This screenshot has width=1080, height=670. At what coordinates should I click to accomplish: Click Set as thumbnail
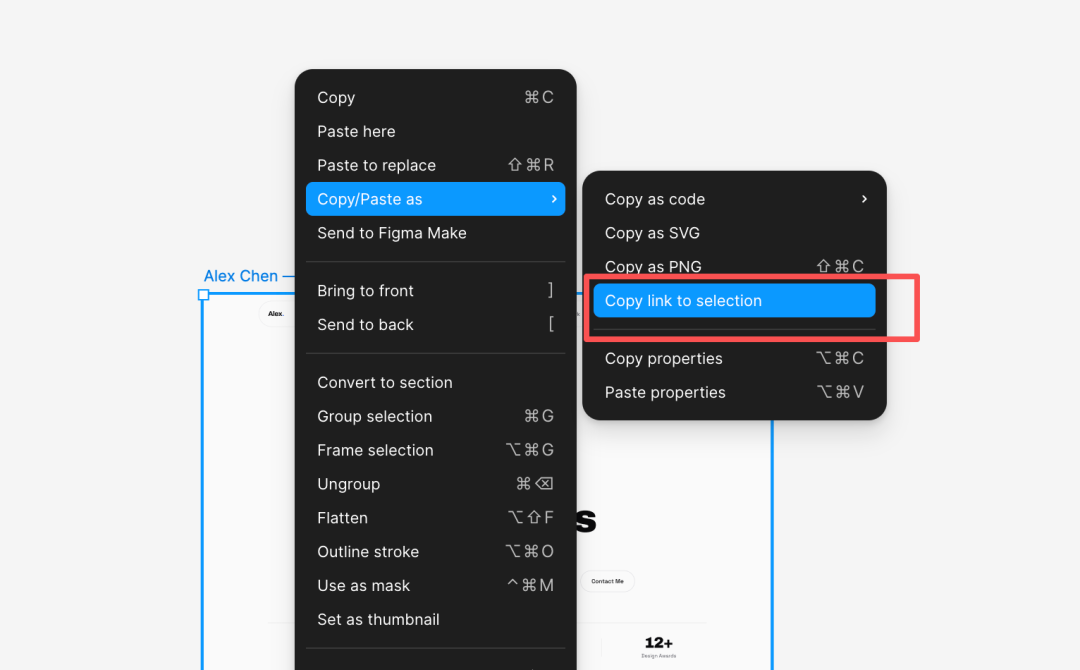click(x=435, y=619)
